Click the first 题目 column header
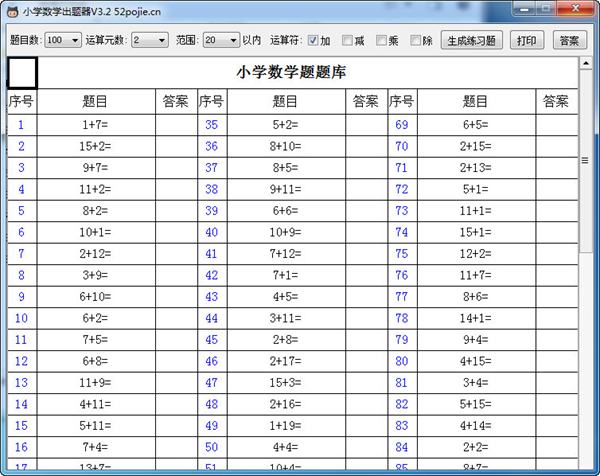 click(x=96, y=101)
